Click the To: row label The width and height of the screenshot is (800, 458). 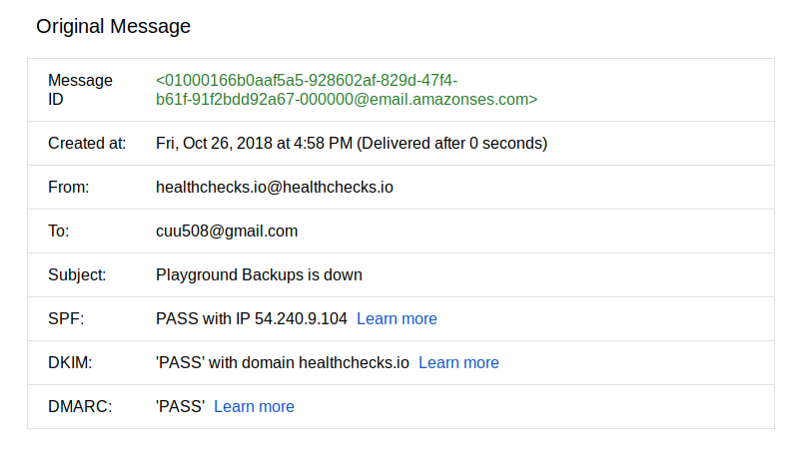(x=59, y=231)
